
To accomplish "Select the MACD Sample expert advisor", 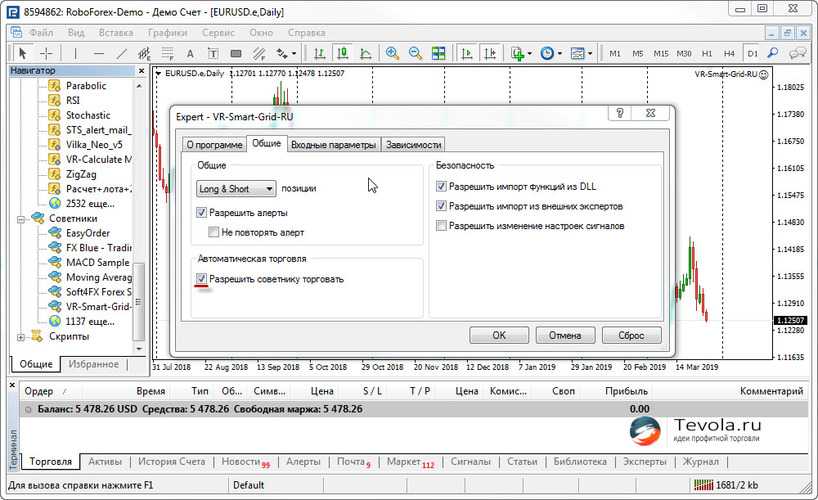I will 98,262.
